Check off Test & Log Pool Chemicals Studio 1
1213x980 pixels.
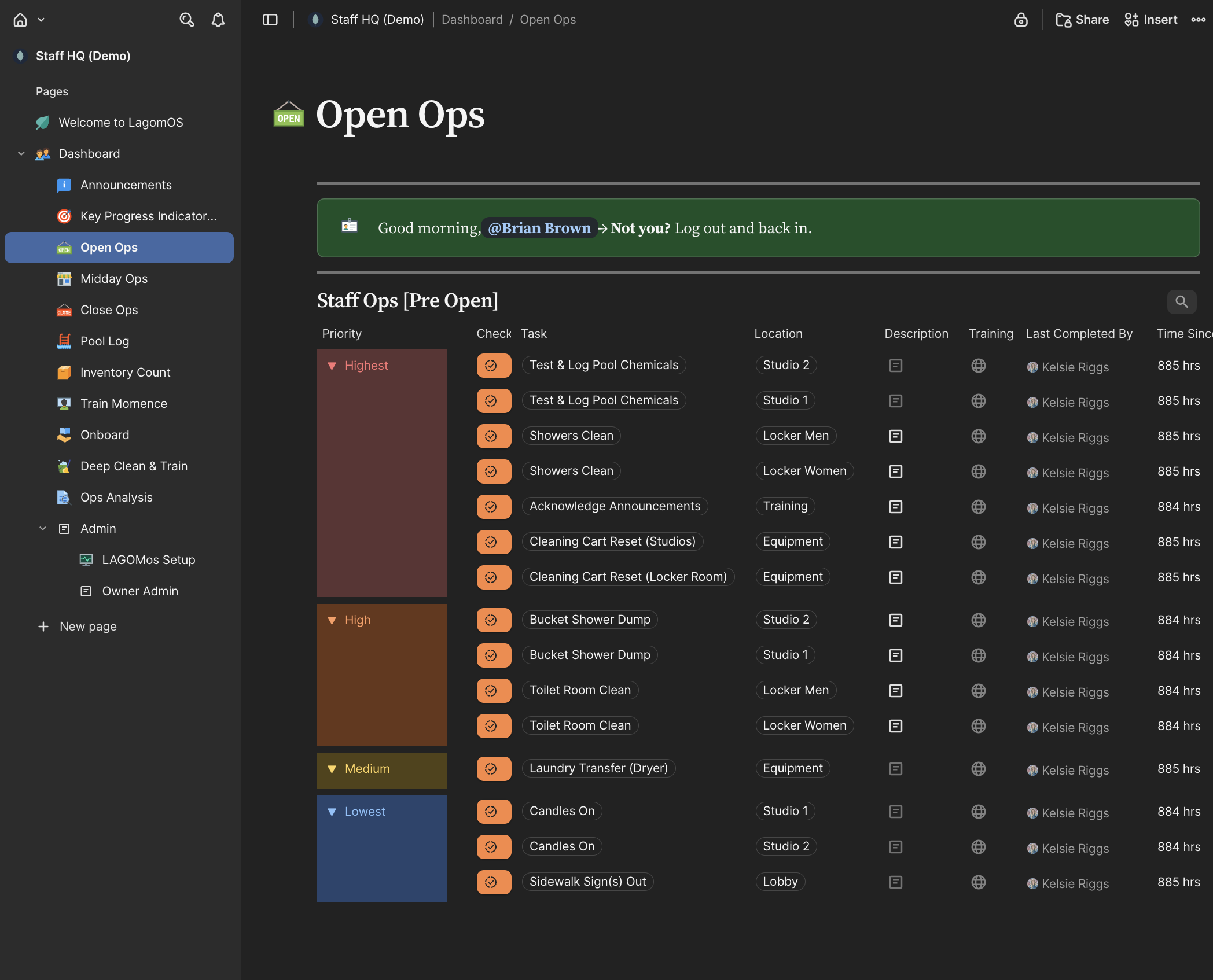point(494,401)
